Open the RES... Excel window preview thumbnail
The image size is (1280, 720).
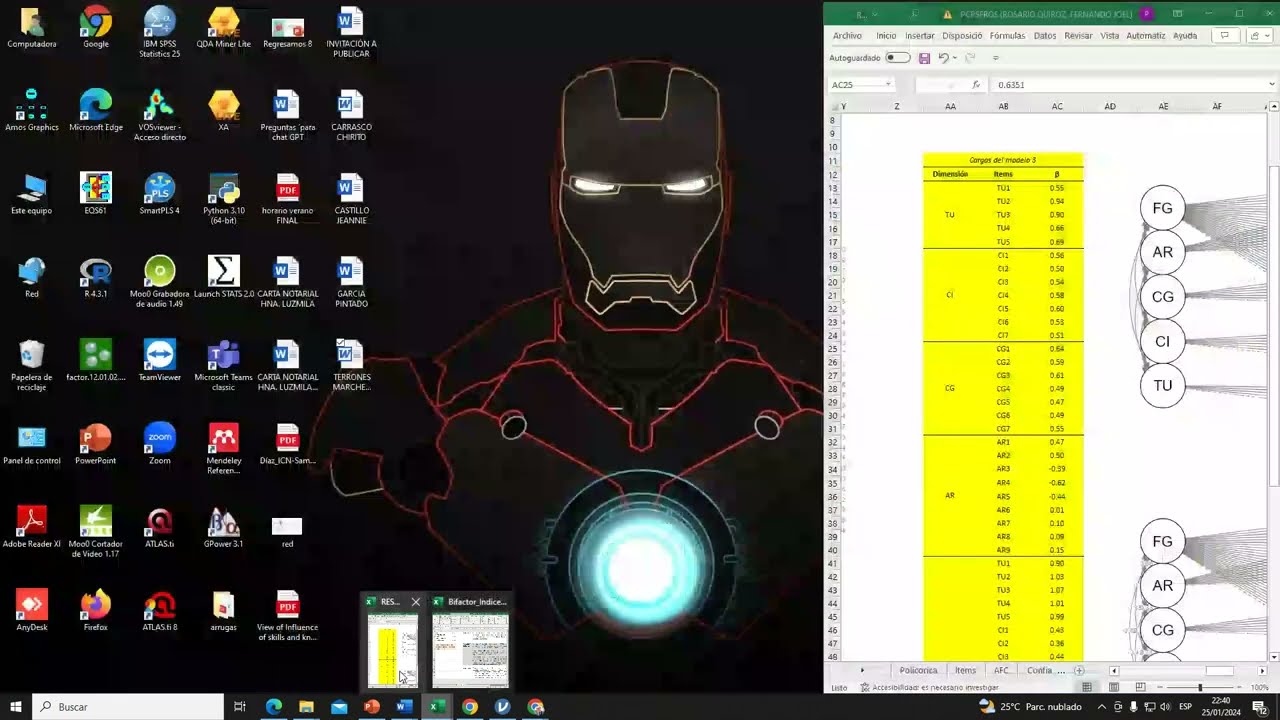(392, 650)
